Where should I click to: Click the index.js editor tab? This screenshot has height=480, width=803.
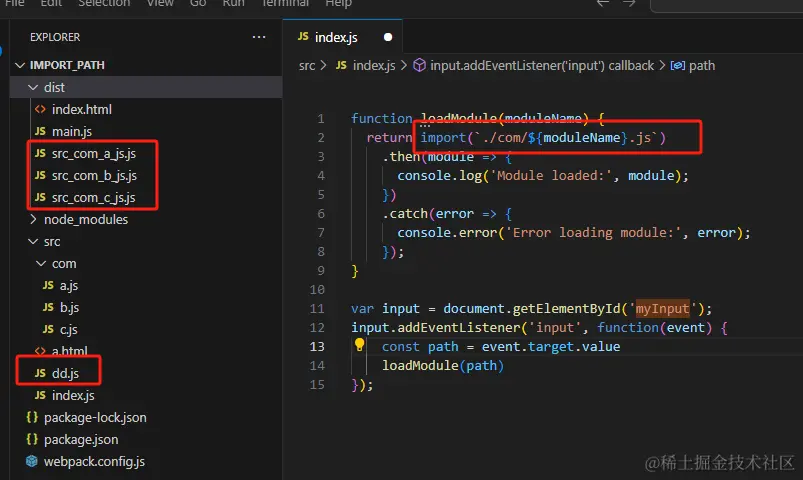pos(343,36)
